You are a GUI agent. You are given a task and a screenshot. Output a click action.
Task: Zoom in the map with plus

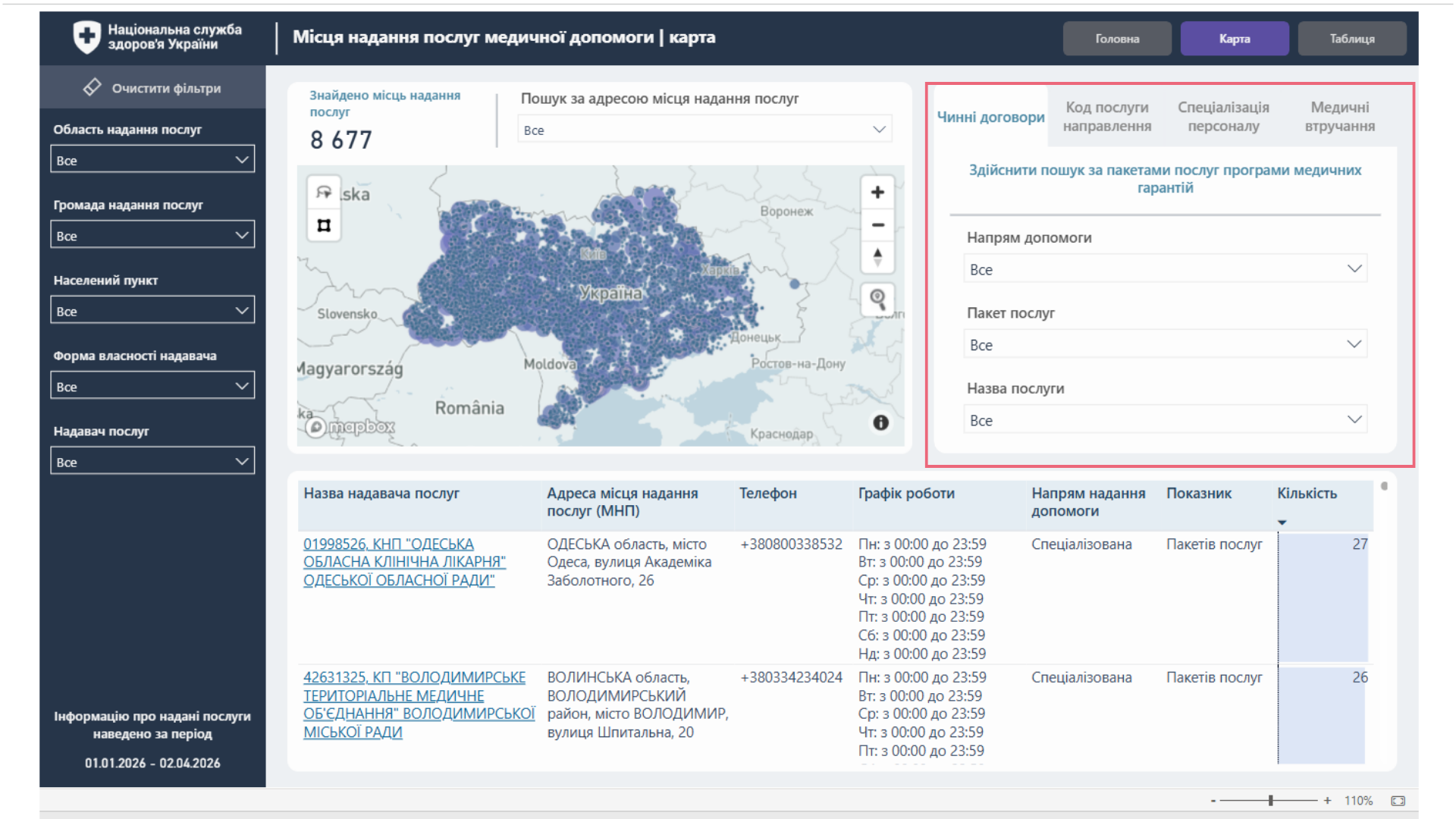point(877,193)
